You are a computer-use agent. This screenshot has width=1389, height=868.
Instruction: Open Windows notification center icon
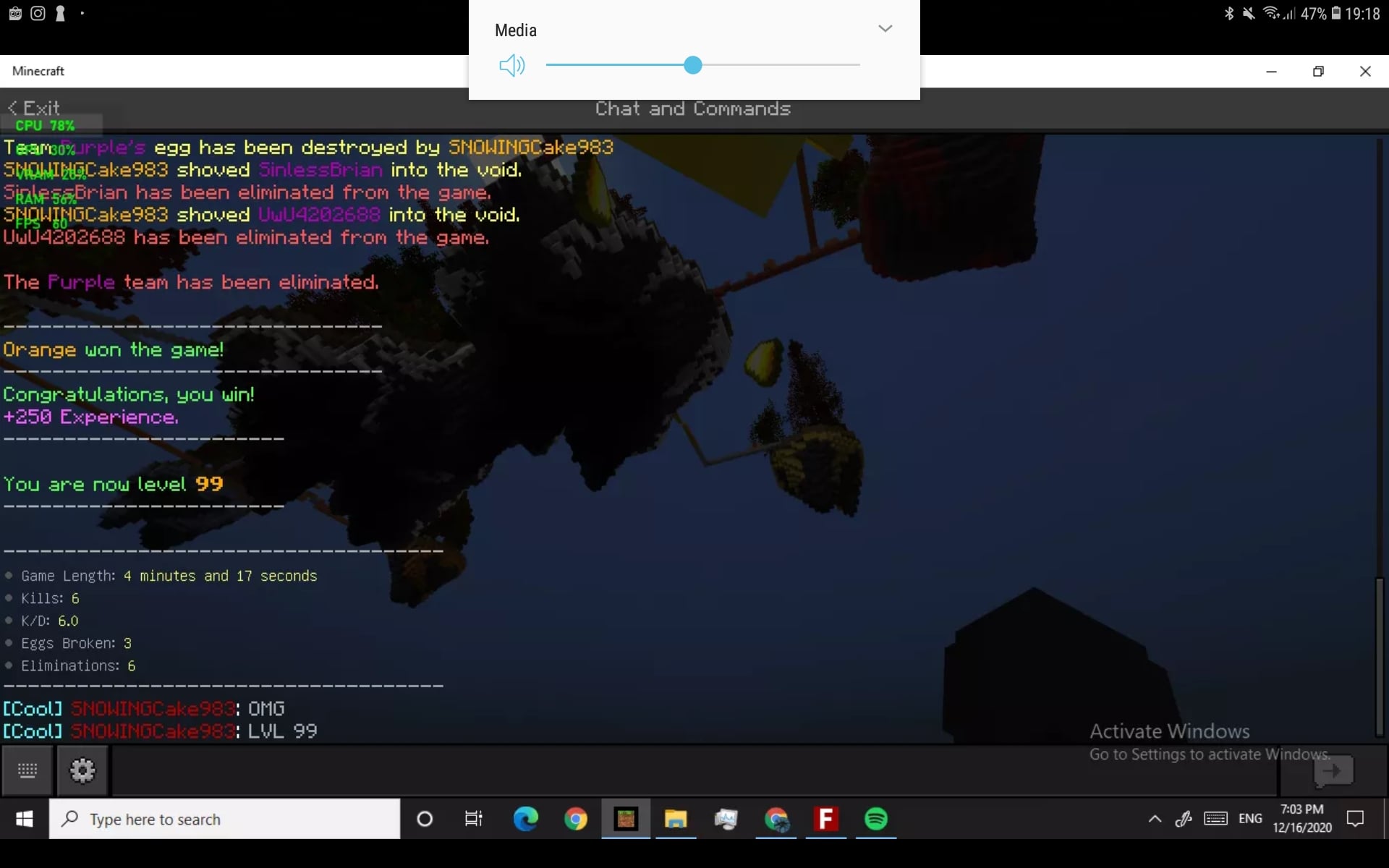click(x=1355, y=819)
